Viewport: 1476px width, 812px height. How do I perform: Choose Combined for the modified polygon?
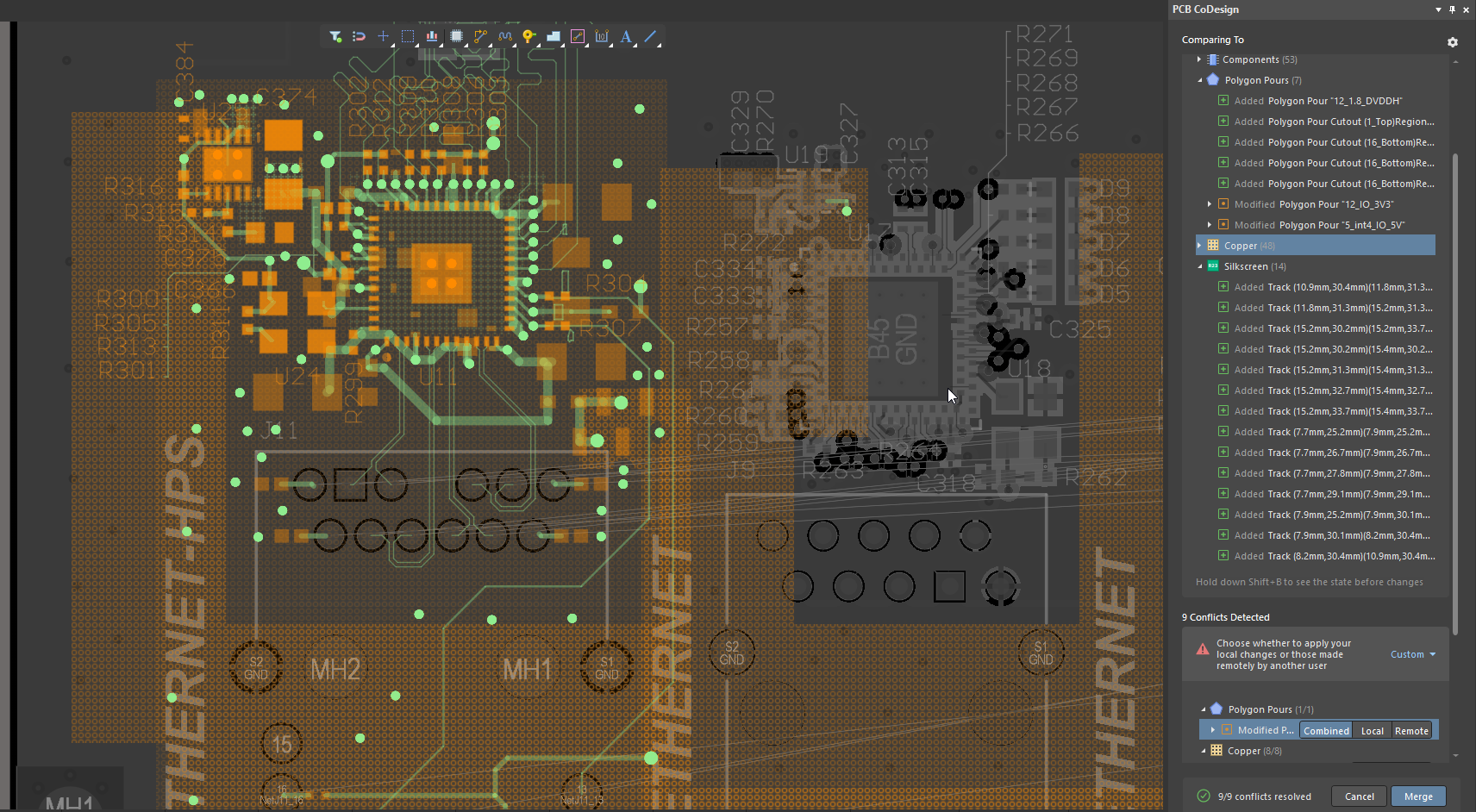pyautogui.click(x=1326, y=731)
